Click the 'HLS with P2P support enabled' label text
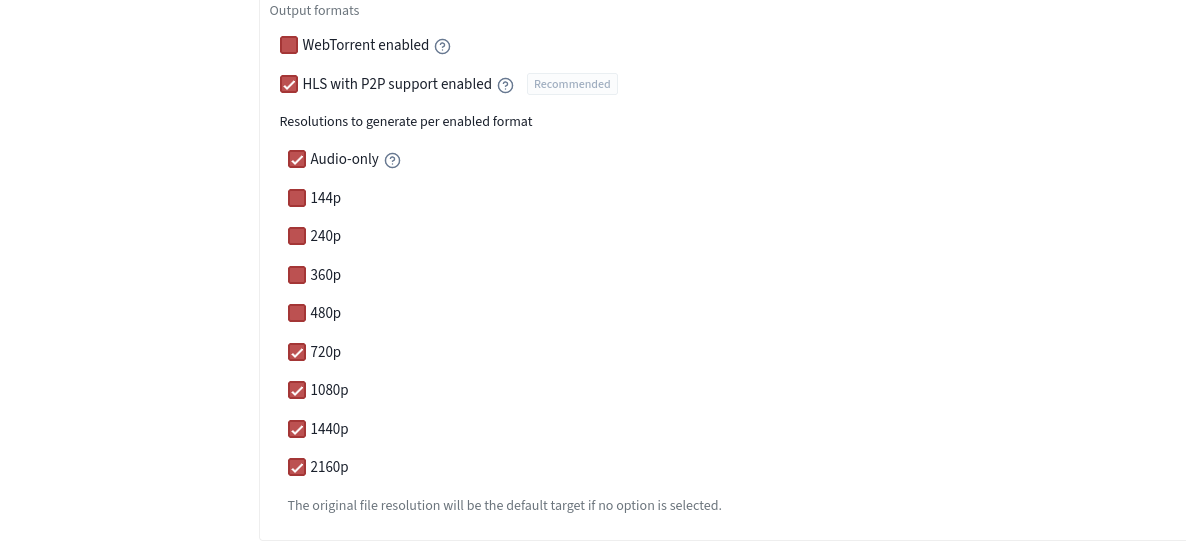 coord(397,84)
